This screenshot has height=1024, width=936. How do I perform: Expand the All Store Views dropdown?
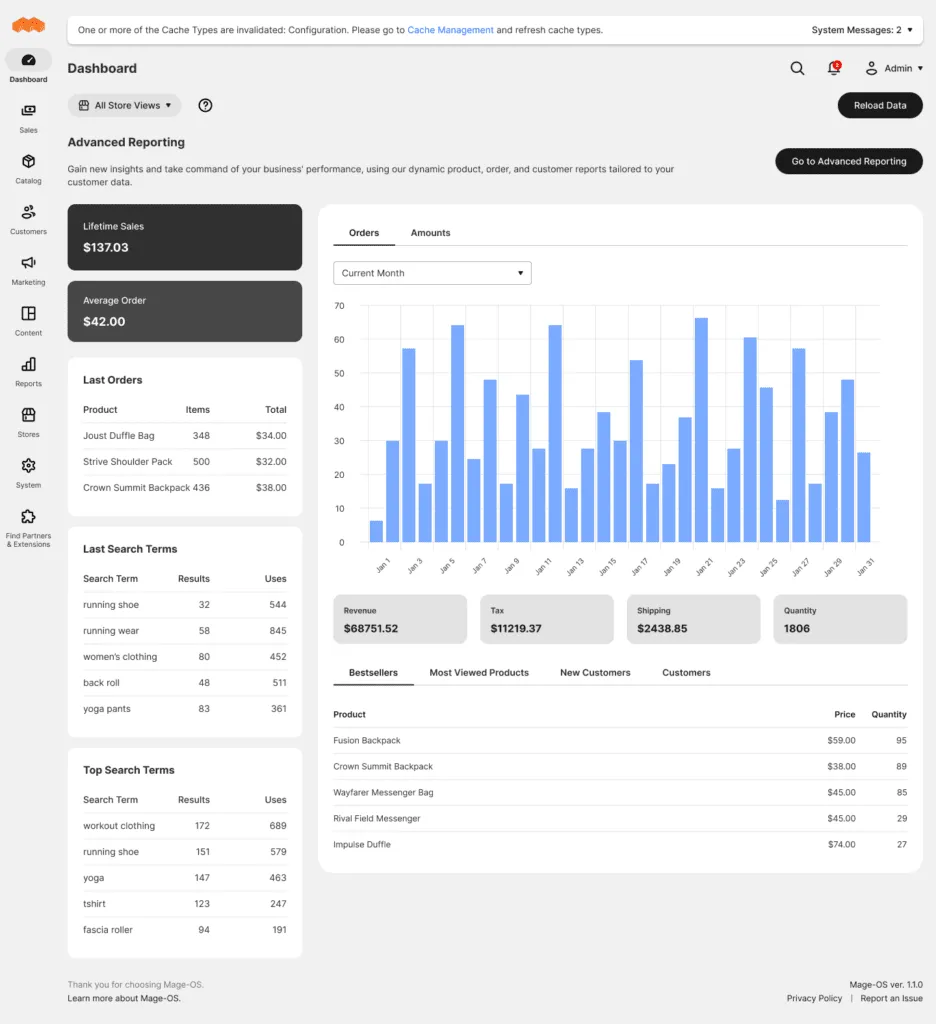[x=125, y=105]
